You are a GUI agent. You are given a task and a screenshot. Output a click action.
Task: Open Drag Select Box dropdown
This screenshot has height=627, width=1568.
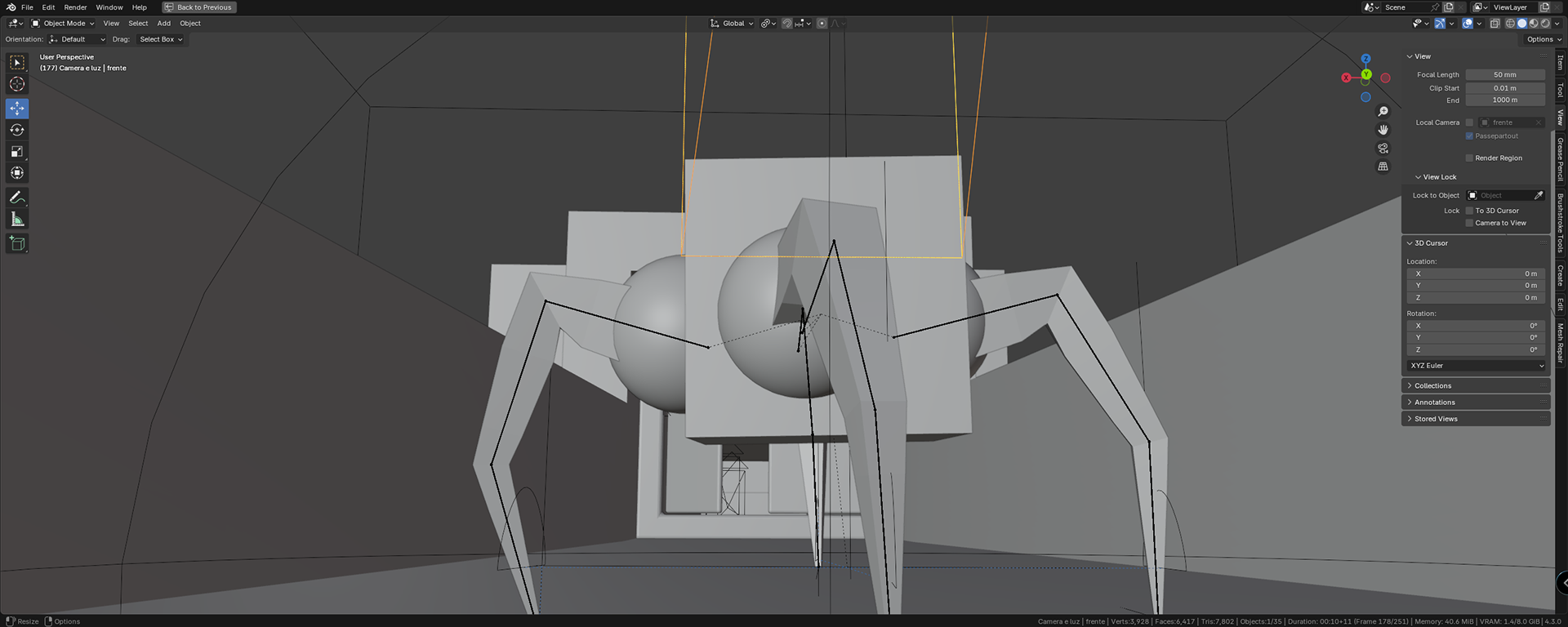[160, 39]
